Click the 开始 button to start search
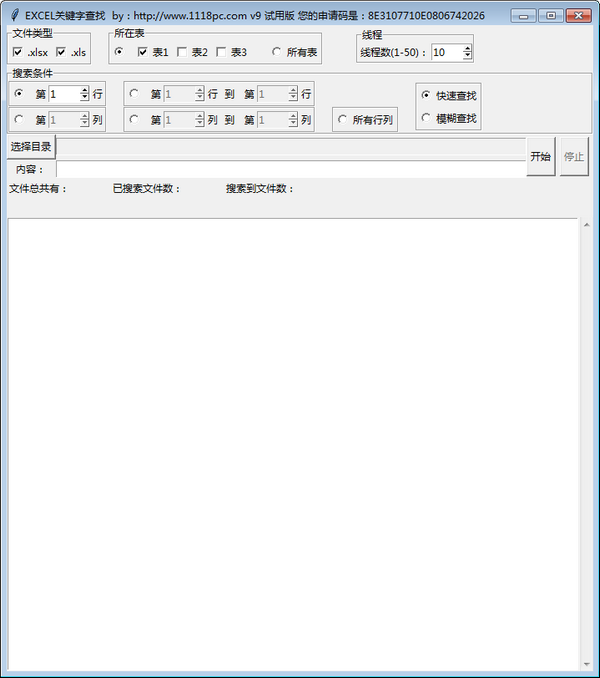The height and width of the screenshot is (678, 600). 541,157
